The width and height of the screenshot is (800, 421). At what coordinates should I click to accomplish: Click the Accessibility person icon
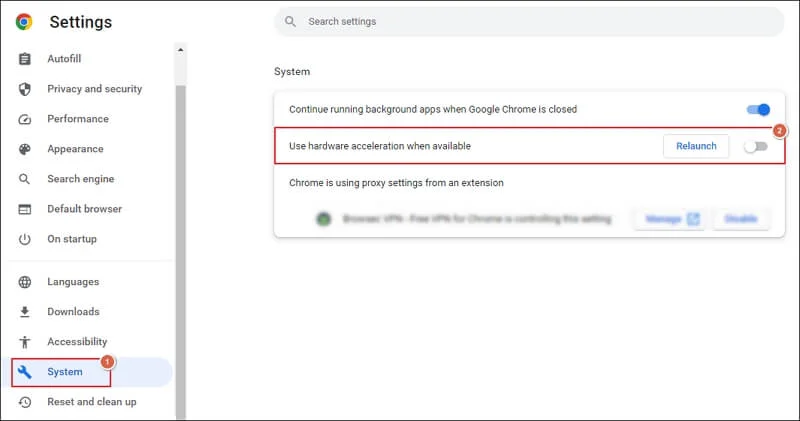24,342
